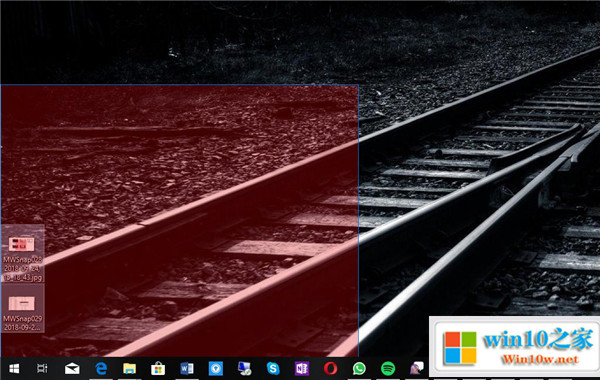The height and width of the screenshot is (380, 600).
Task: Open WhatsApp from the taskbar
Action: point(359,369)
